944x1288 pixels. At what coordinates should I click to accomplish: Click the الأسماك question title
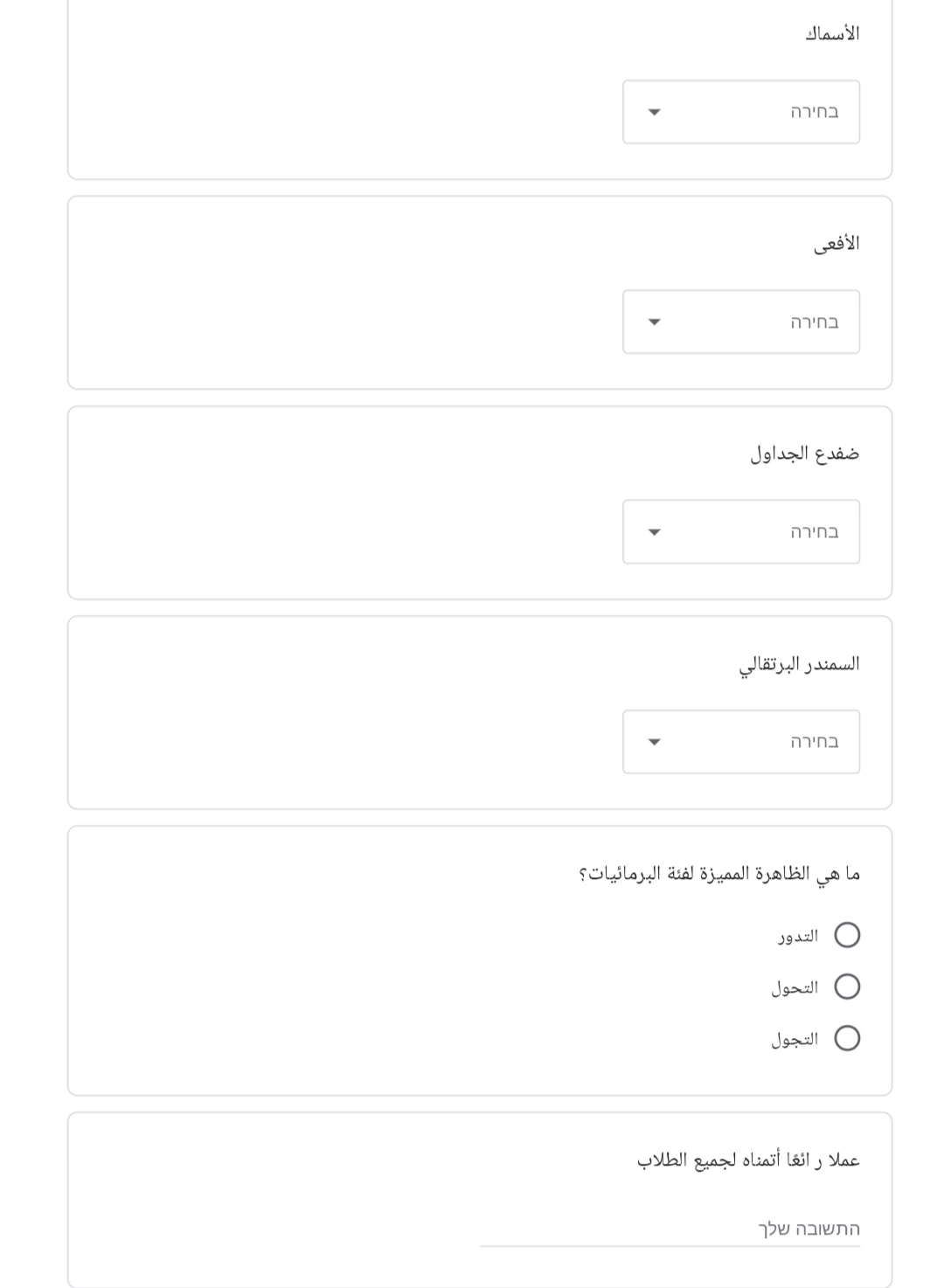[832, 34]
